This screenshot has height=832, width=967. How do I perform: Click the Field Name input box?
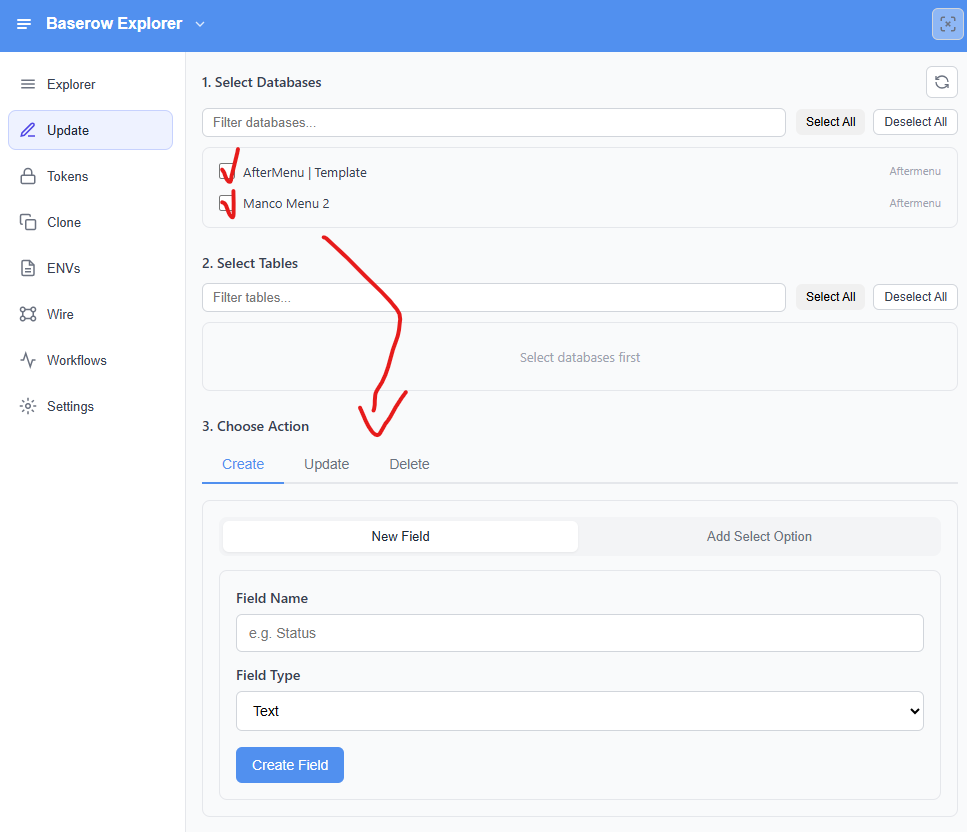click(579, 633)
